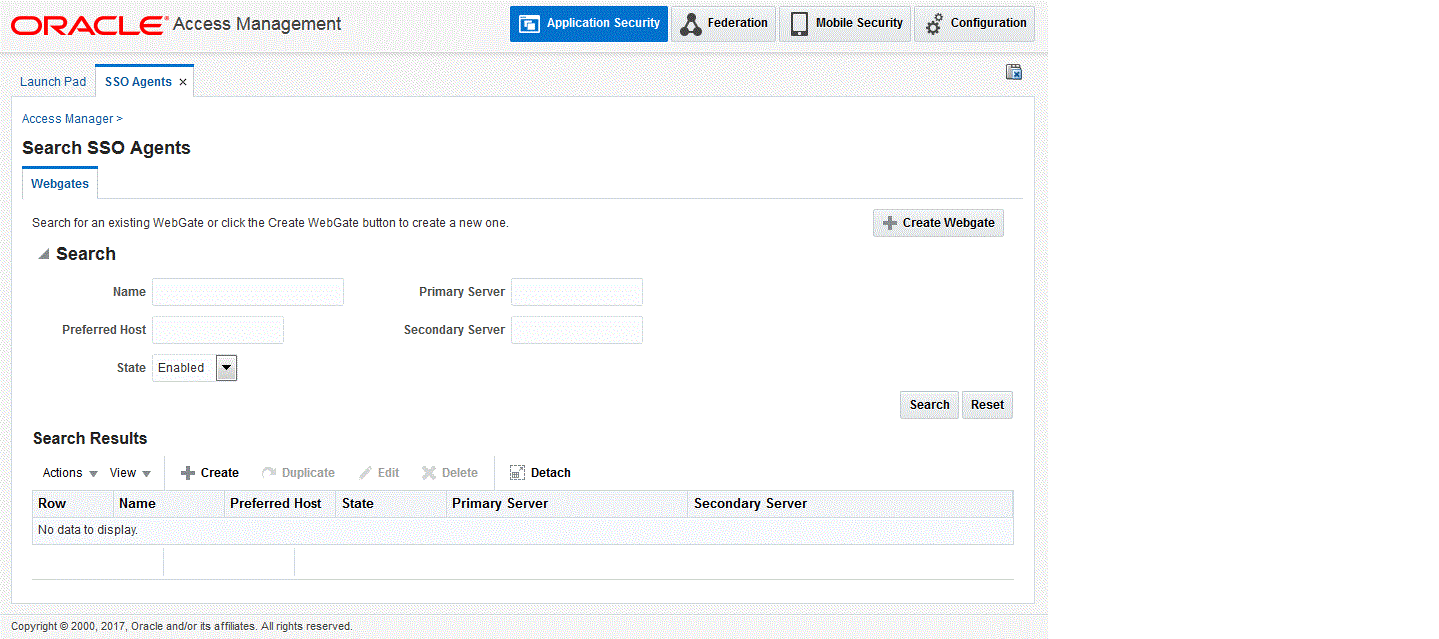Screen dimensions: 1439x639
Task: Sort by the Name column header
Action: (x=169, y=504)
